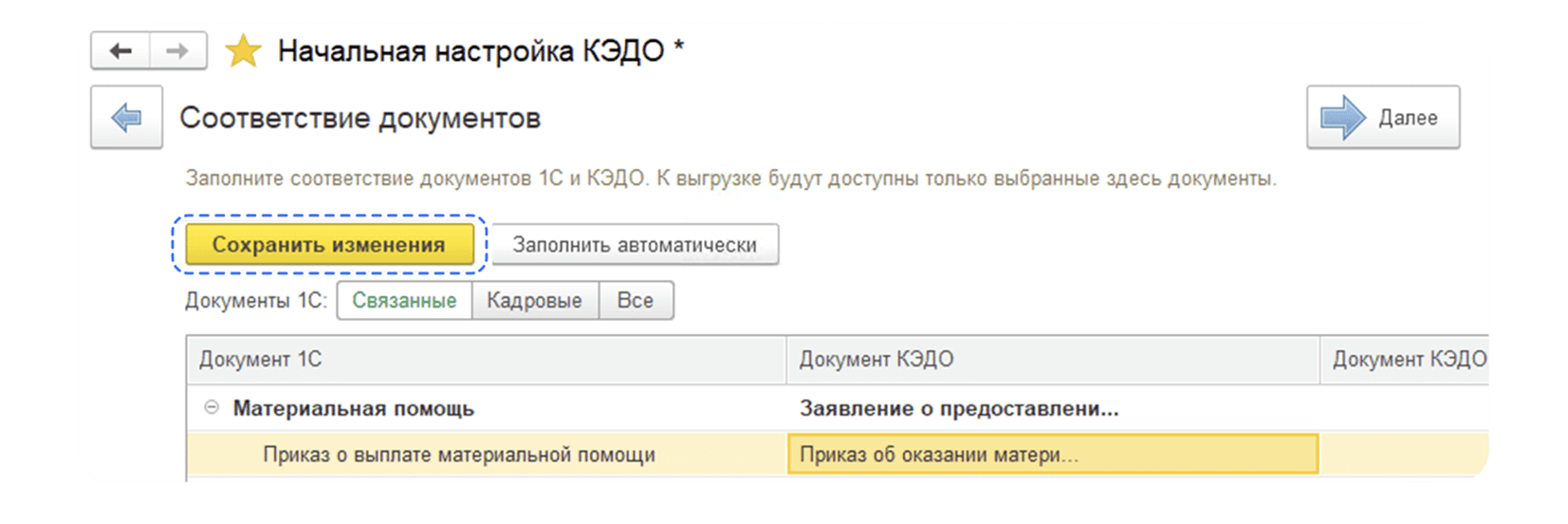Click Заполнить автоматически button
1568x524 pixels.
(x=635, y=244)
